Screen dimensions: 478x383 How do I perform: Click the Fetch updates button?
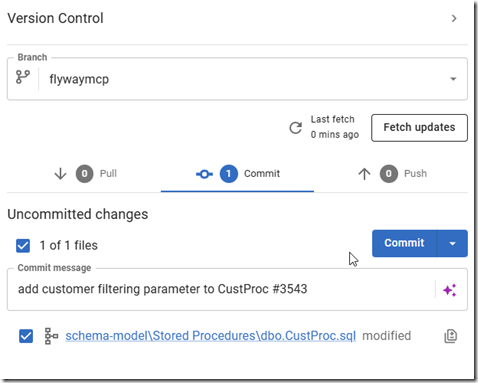point(419,128)
